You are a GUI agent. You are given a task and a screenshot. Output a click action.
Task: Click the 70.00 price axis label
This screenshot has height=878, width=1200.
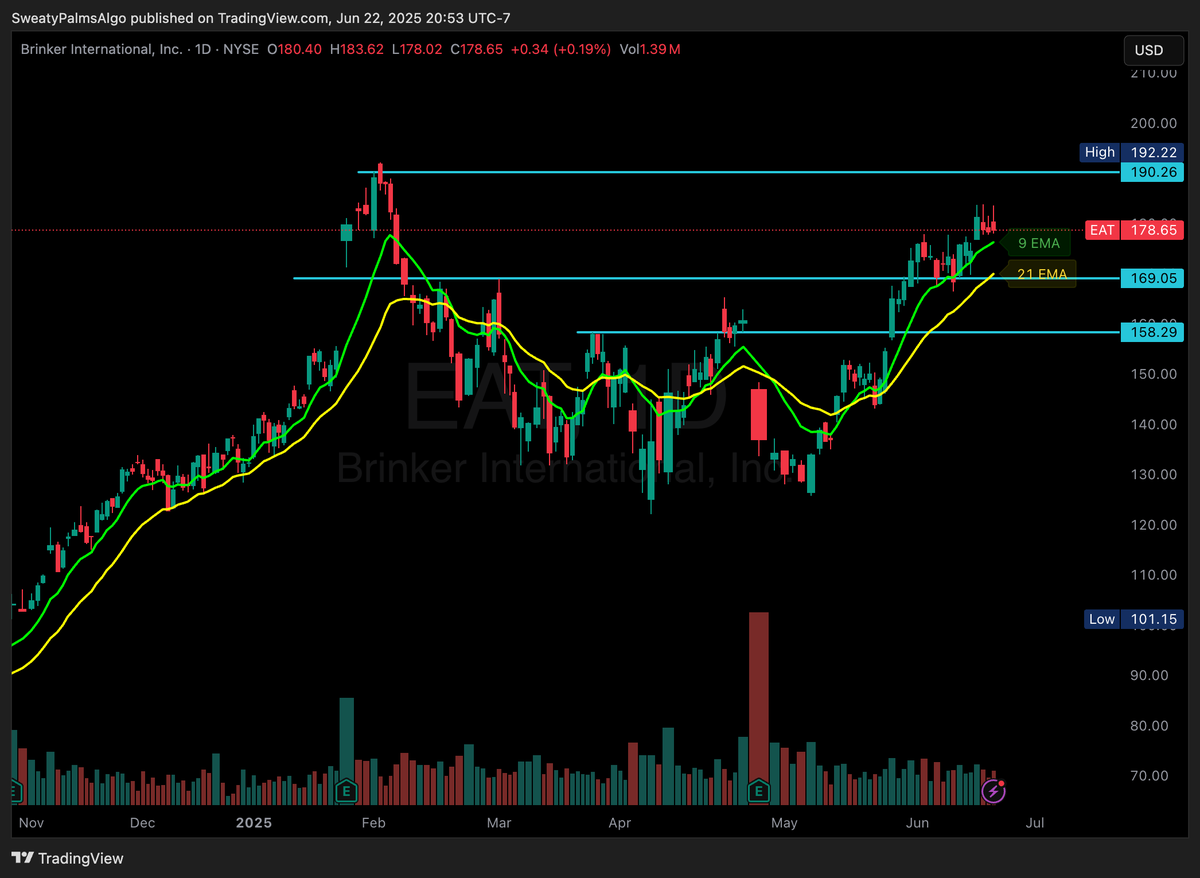pos(1150,775)
